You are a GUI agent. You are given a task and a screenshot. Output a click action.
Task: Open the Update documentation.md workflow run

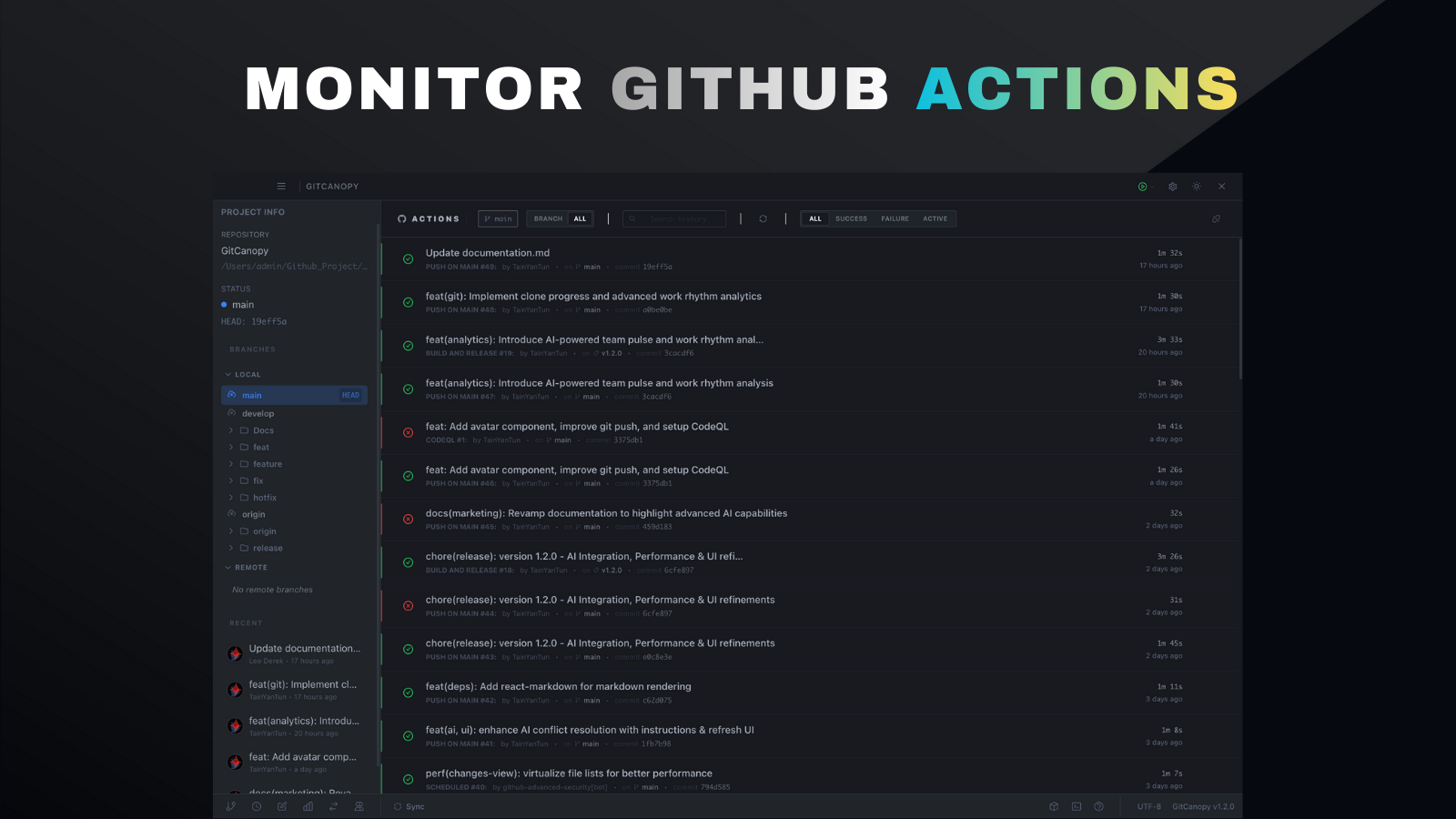pyautogui.click(x=810, y=259)
